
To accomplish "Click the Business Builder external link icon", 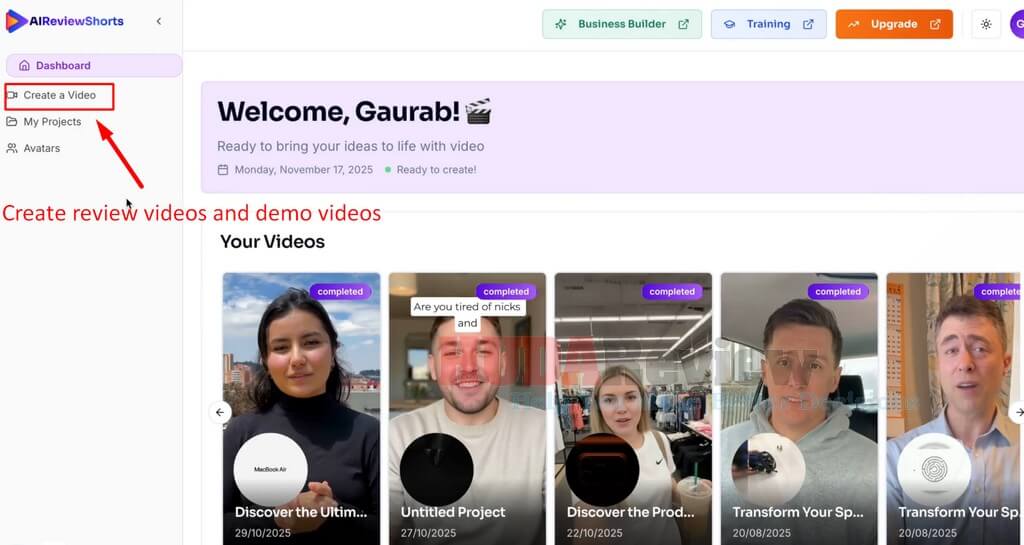I will pyautogui.click(x=683, y=24).
